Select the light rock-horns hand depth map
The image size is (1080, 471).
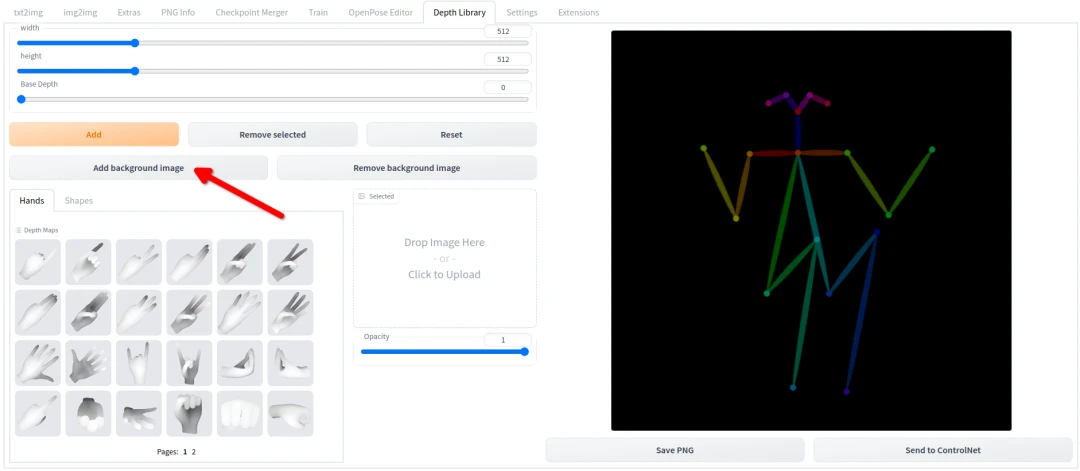coord(139,362)
